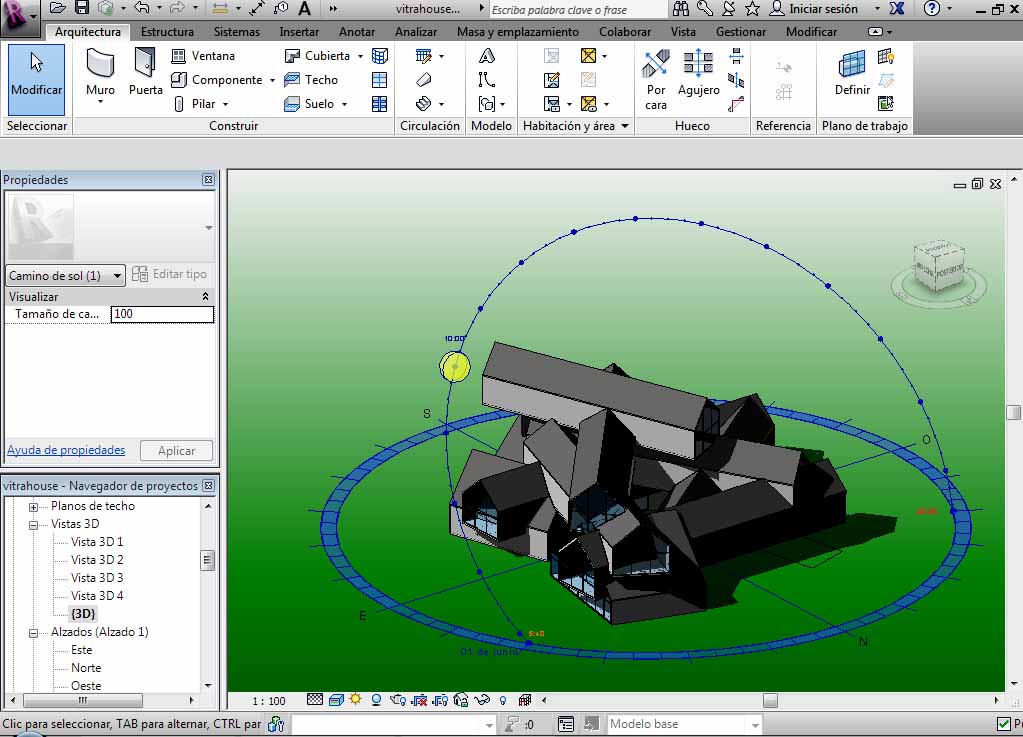Open the Ayuda de propiedades link
This screenshot has height=737, width=1023.
pyautogui.click(x=66, y=450)
